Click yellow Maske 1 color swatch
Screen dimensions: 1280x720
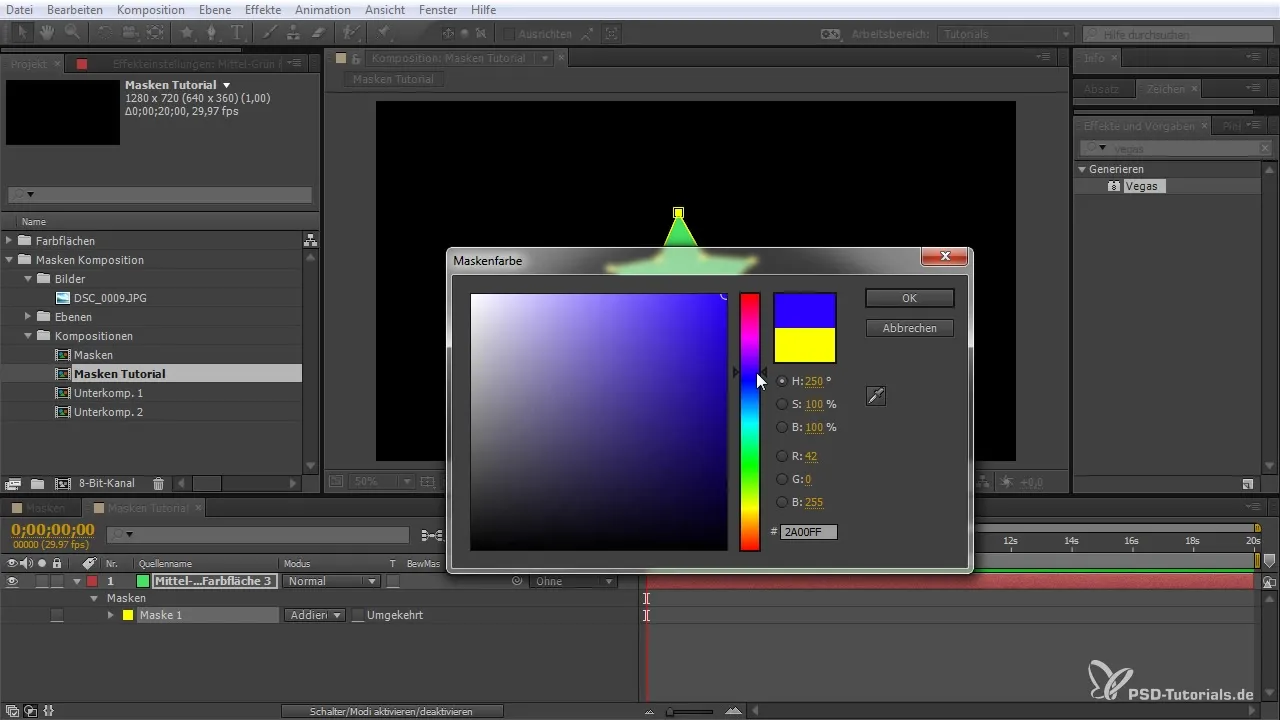click(128, 615)
